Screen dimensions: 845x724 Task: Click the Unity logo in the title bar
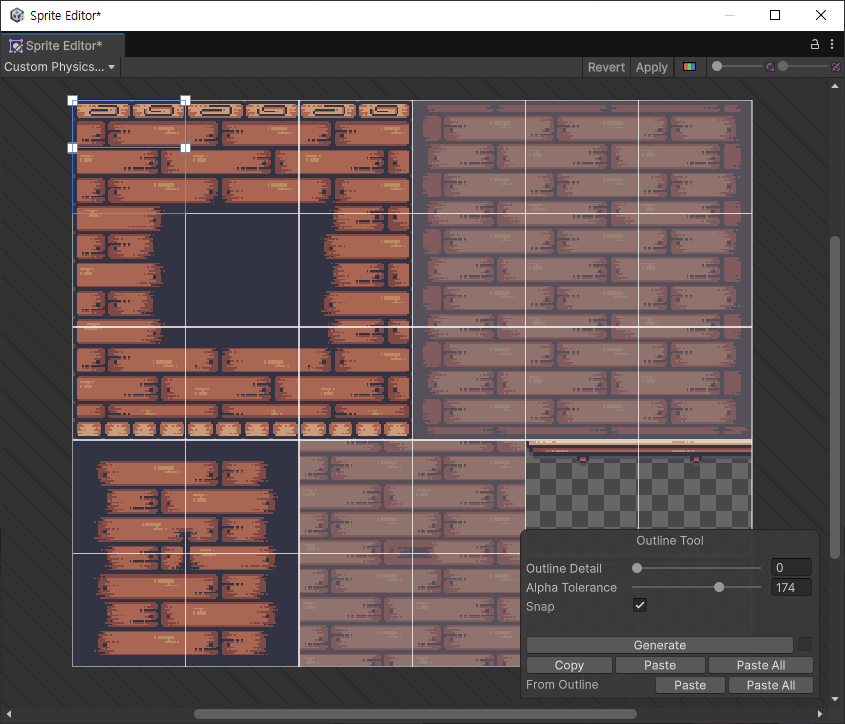pyautogui.click(x=17, y=15)
